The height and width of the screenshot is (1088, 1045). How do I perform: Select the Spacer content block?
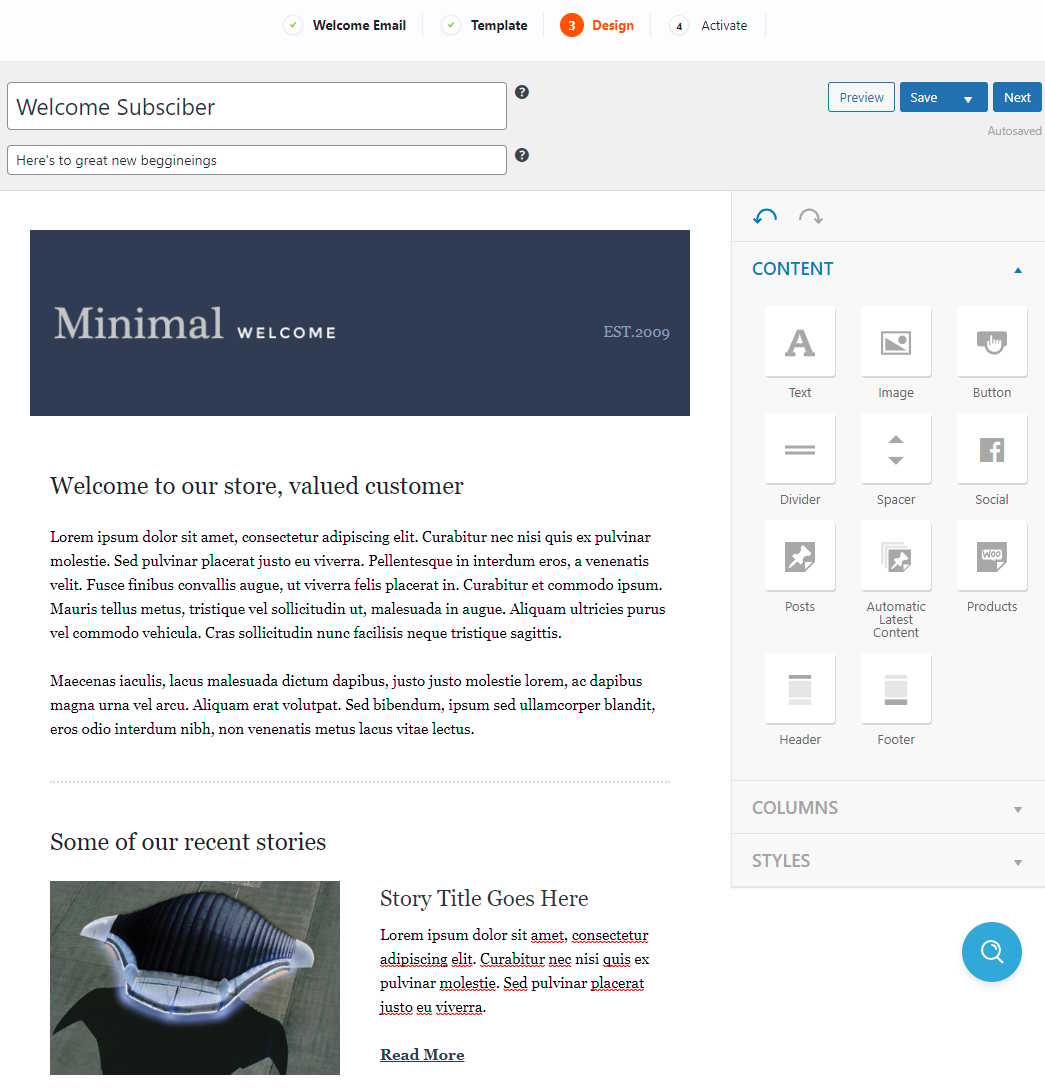tap(895, 449)
